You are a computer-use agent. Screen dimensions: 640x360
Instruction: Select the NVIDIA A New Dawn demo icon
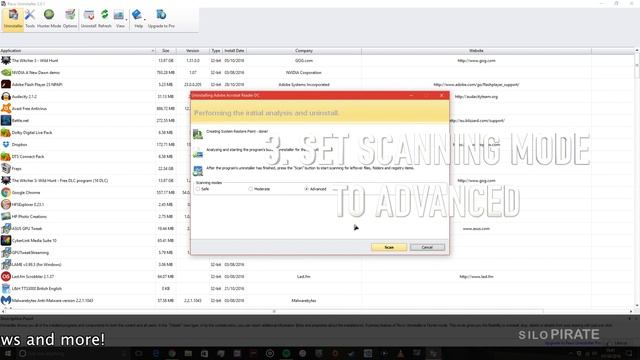pos(6,72)
